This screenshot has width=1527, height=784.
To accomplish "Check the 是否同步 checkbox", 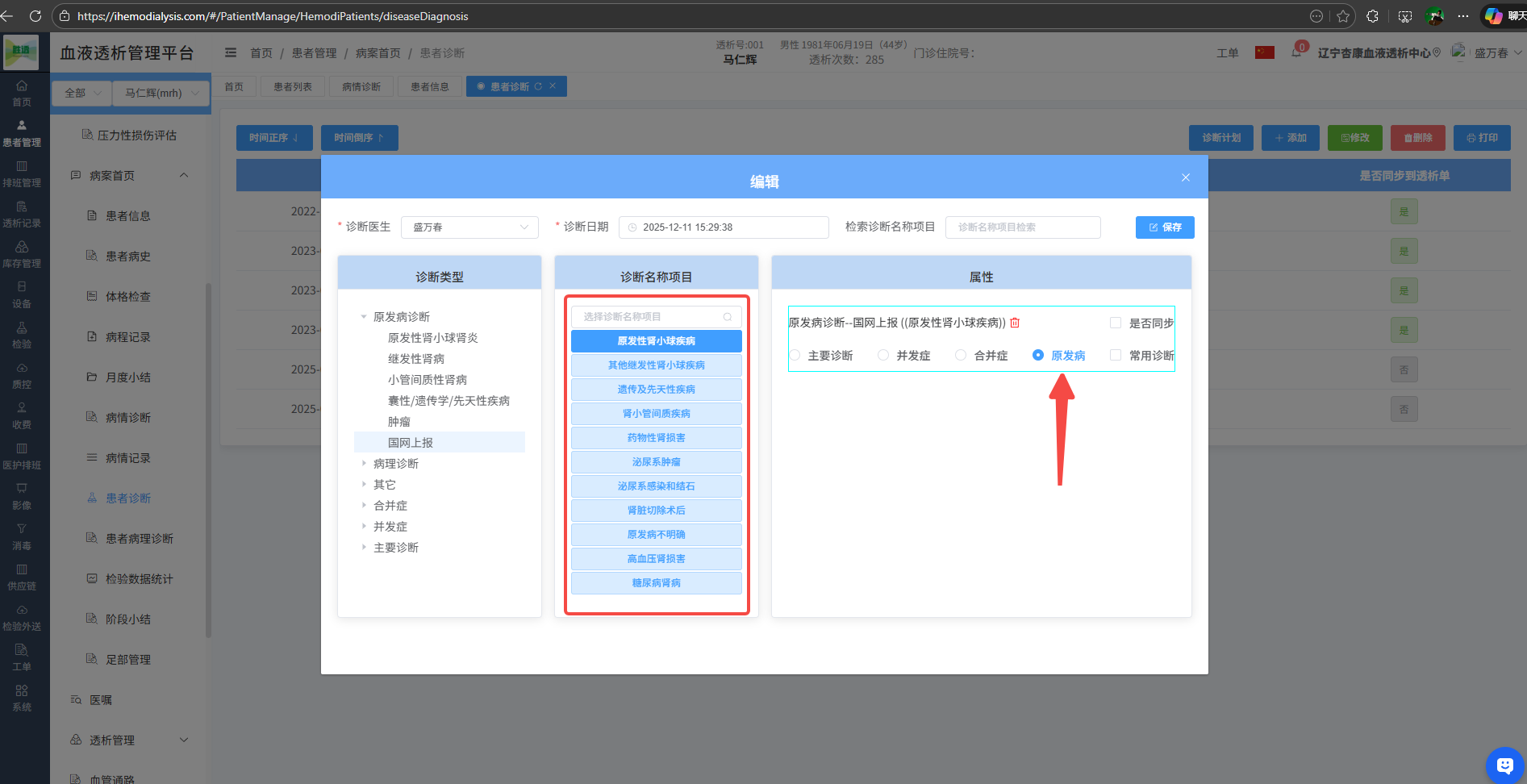I will pyautogui.click(x=1116, y=323).
